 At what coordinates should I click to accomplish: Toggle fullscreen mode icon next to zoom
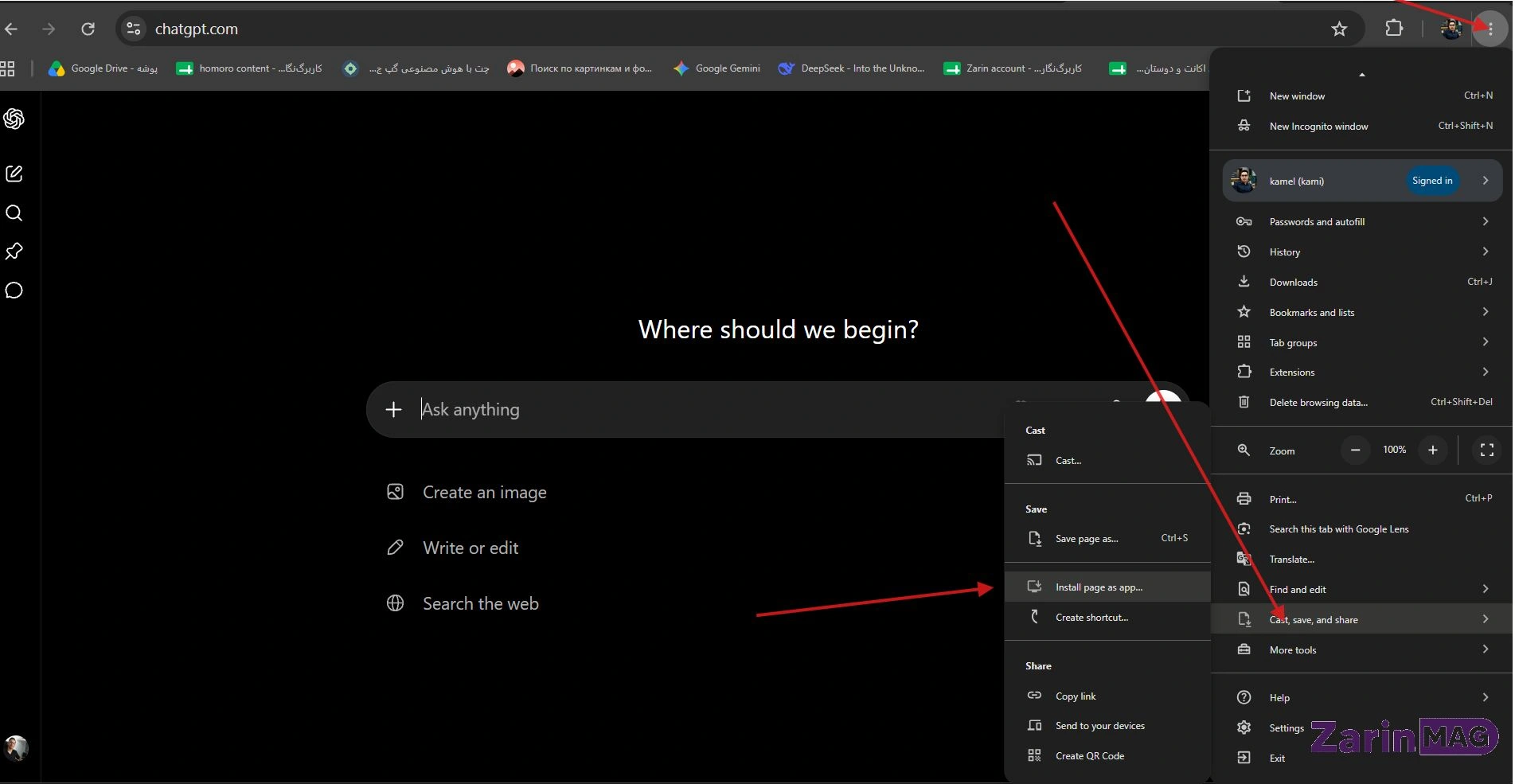[1486, 450]
